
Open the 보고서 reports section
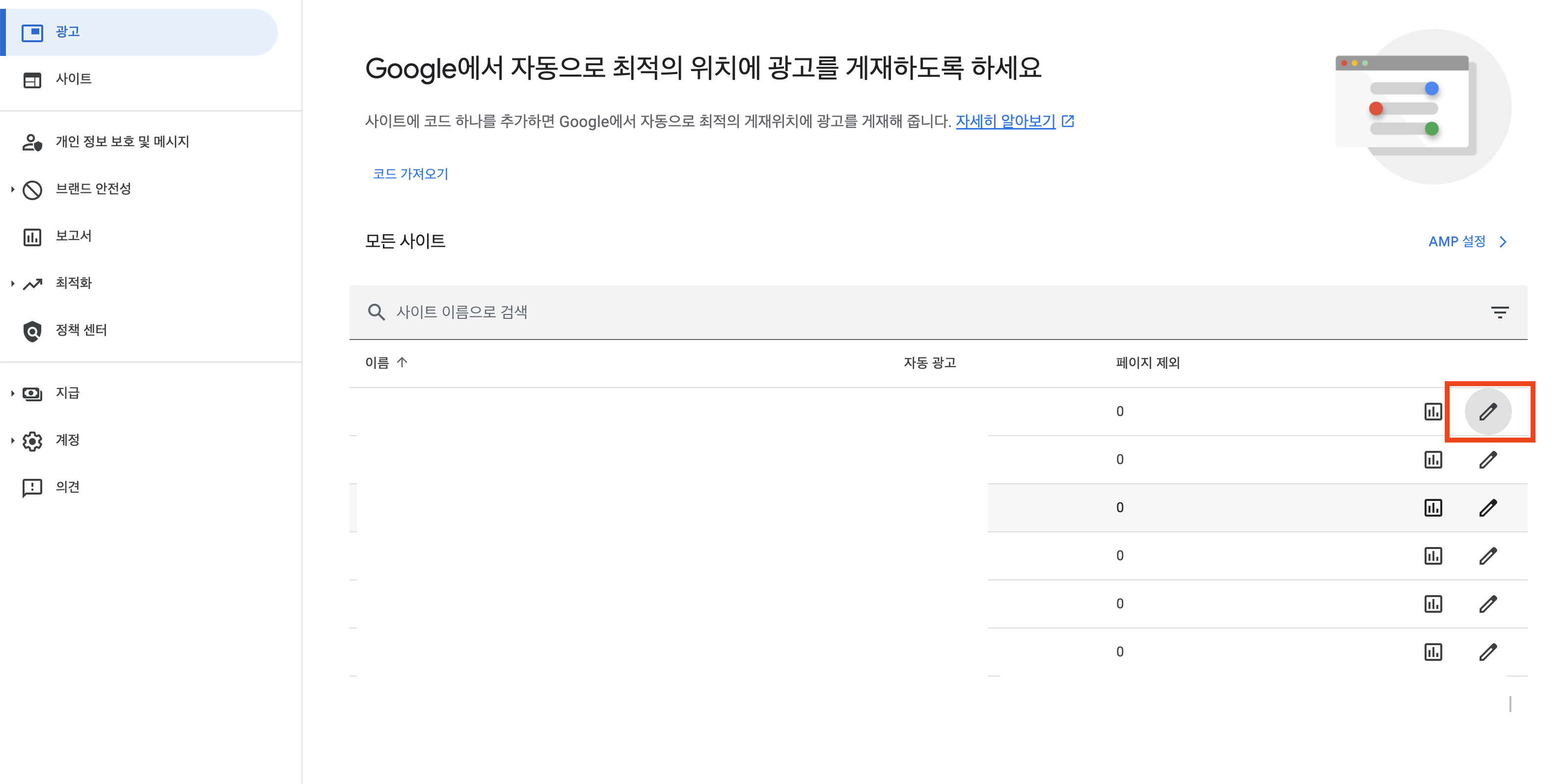pyautogui.click(x=32, y=236)
